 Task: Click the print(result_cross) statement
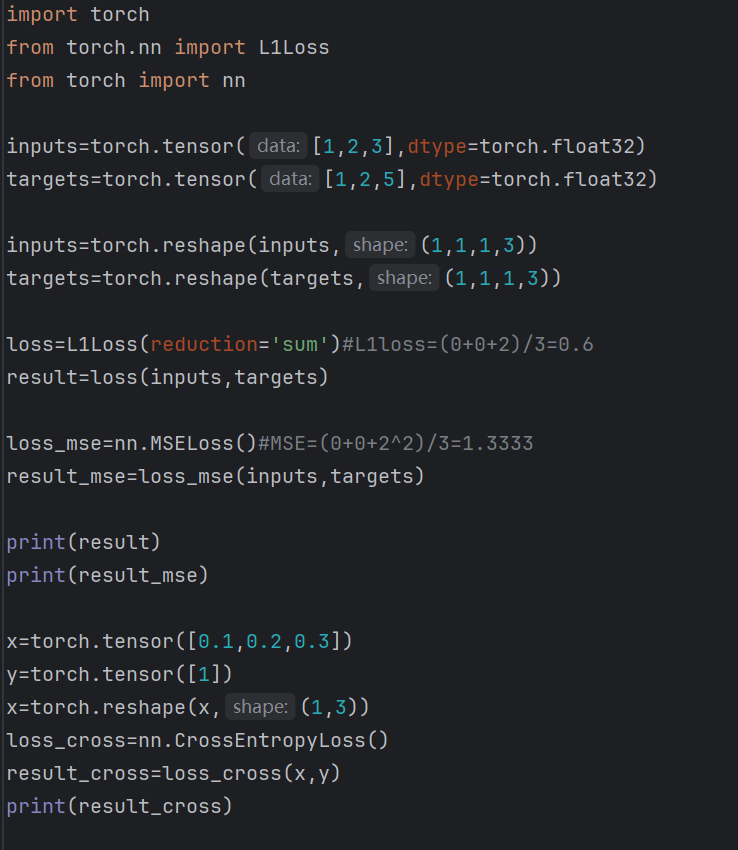pyautogui.click(x=119, y=806)
